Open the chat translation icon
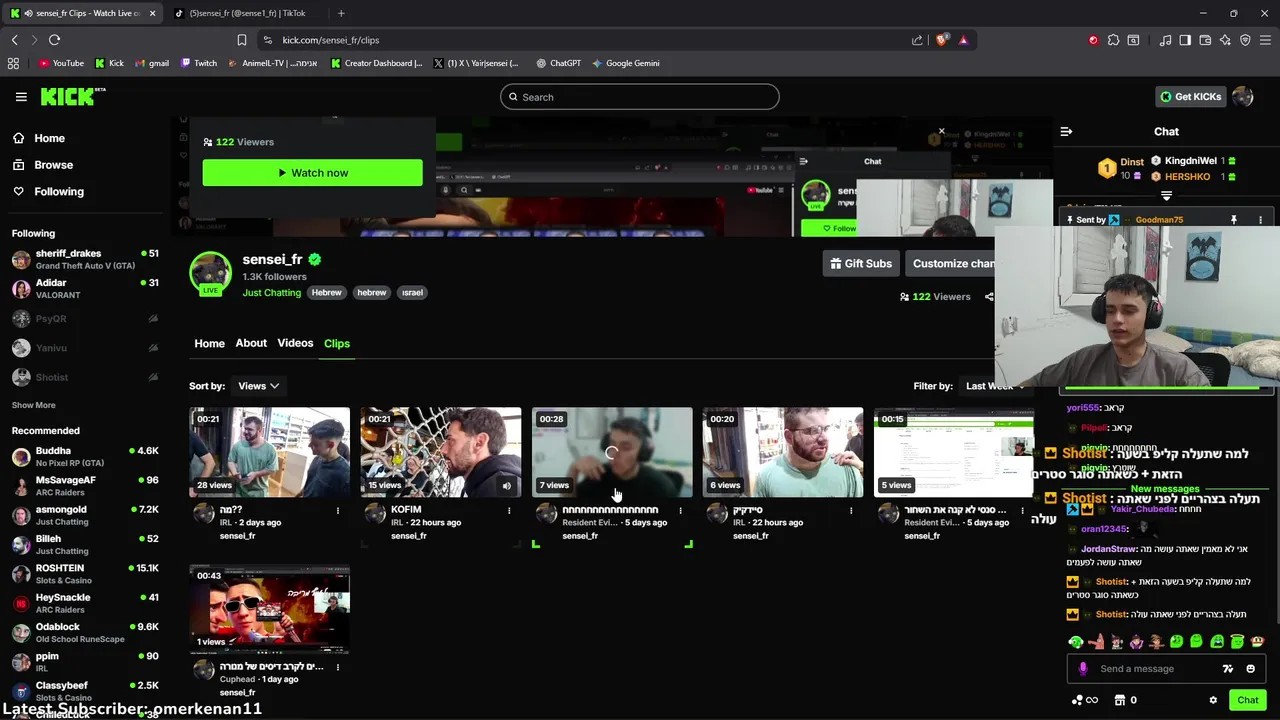The height and width of the screenshot is (720, 1280). click(1228, 669)
